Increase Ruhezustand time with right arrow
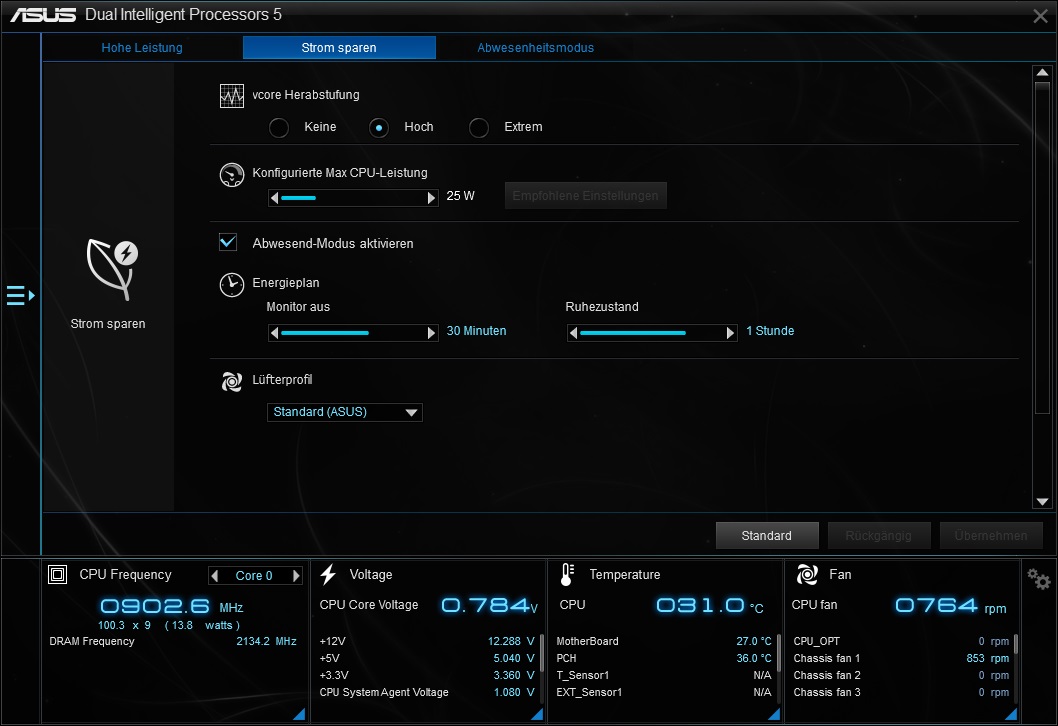Image resolution: width=1058 pixels, height=726 pixels. (730, 333)
